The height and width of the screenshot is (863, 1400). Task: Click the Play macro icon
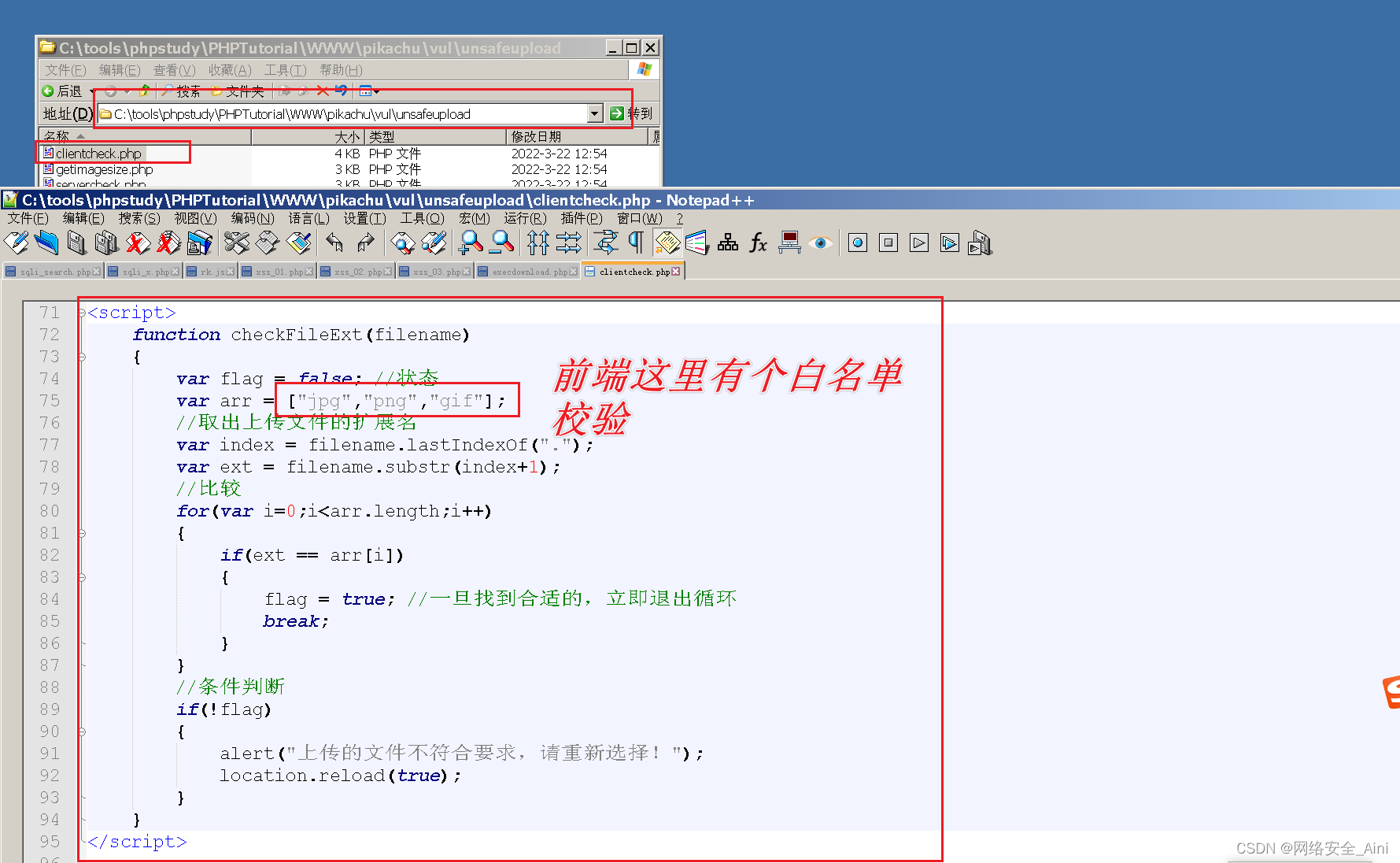918,243
